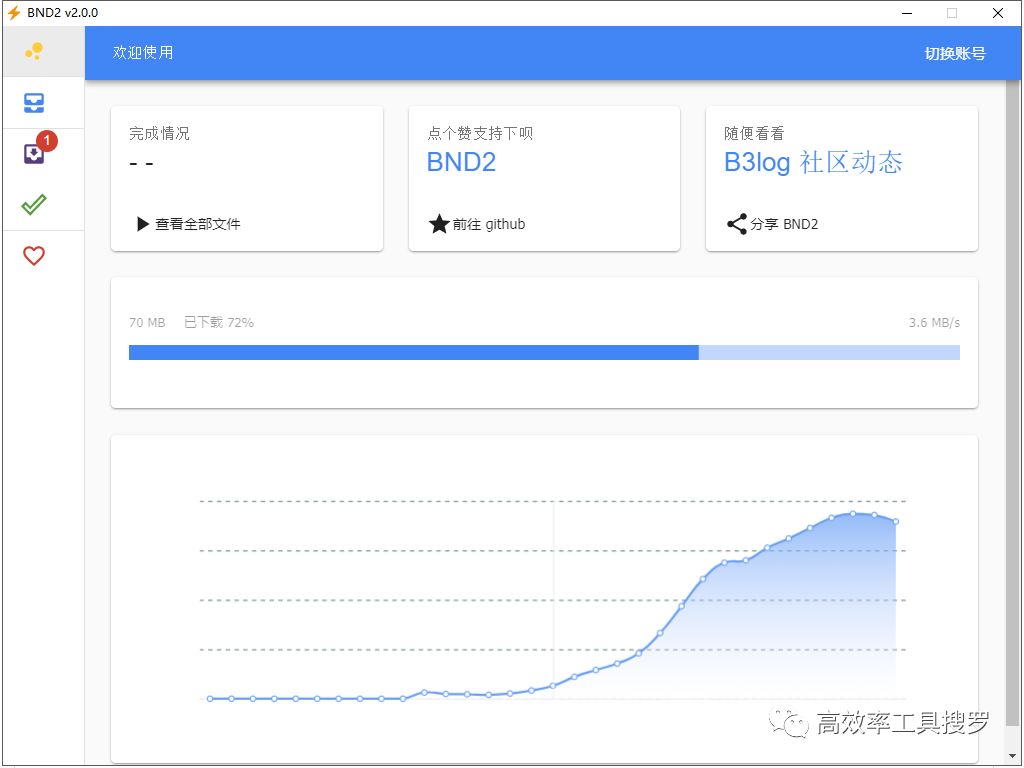The image size is (1024, 768).
Task: Click the share icon beside 分享 BND2
Action: pyautogui.click(x=735, y=224)
